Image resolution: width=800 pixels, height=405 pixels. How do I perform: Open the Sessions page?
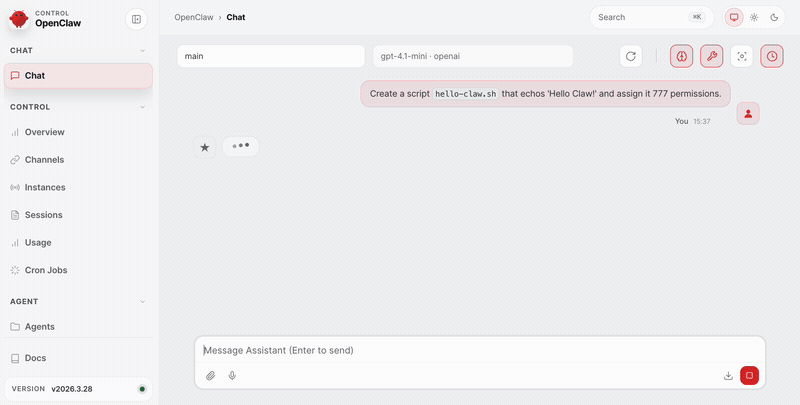78,215
